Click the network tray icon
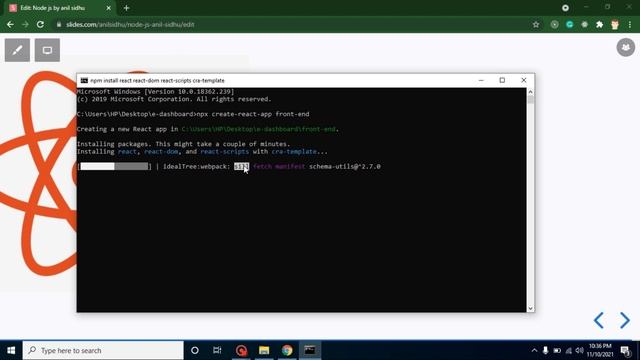 569,350
